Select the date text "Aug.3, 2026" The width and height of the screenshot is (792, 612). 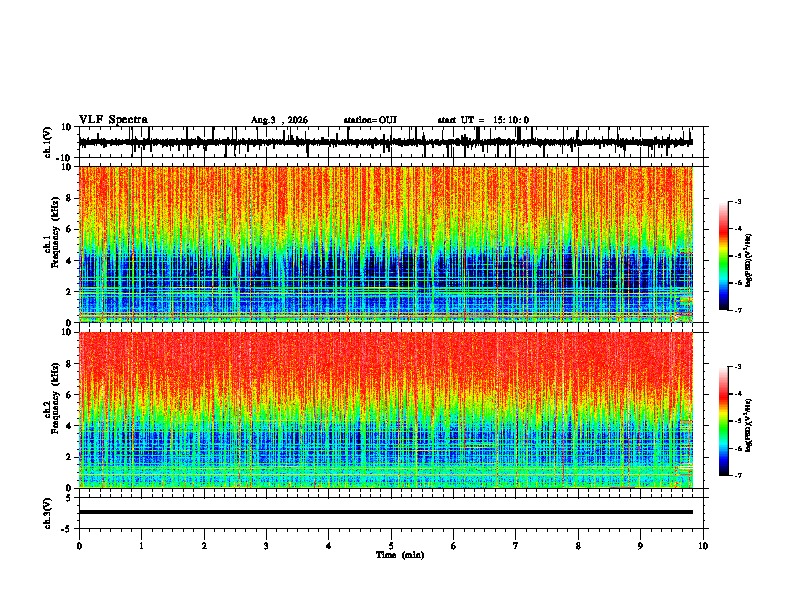279,120
